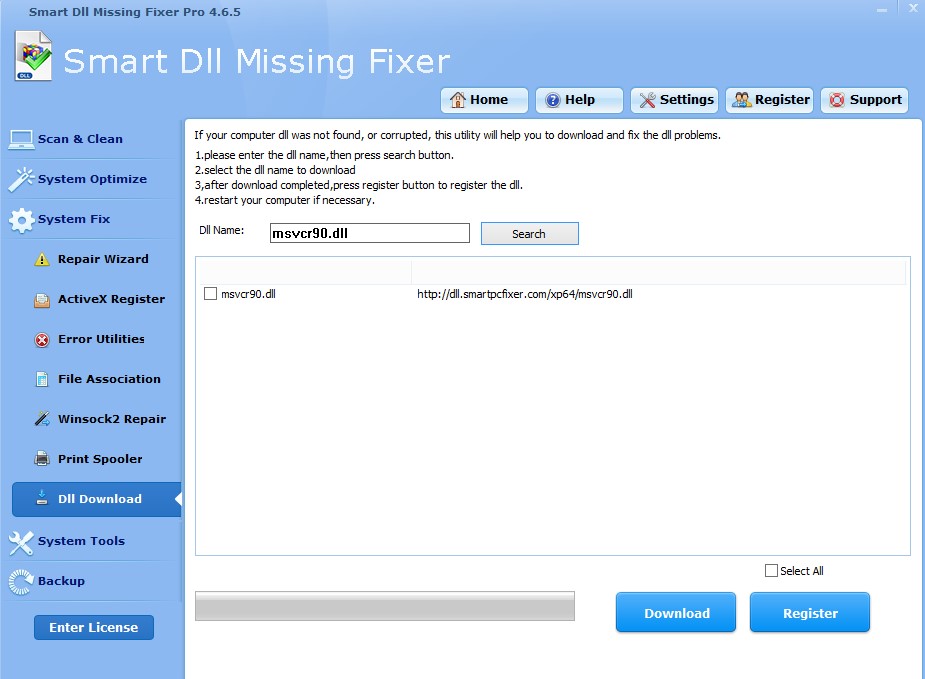Expand the Backup section

(x=60, y=580)
